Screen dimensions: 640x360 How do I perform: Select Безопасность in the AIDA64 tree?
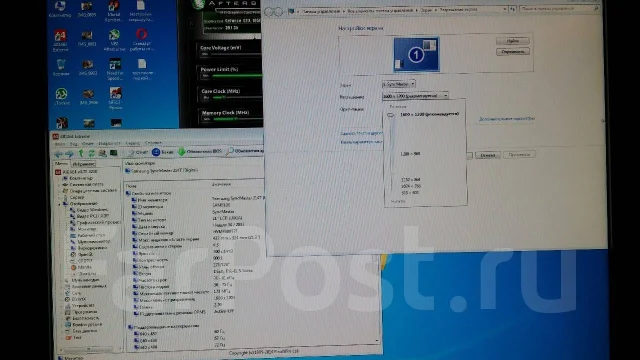pyautogui.click(x=82, y=318)
